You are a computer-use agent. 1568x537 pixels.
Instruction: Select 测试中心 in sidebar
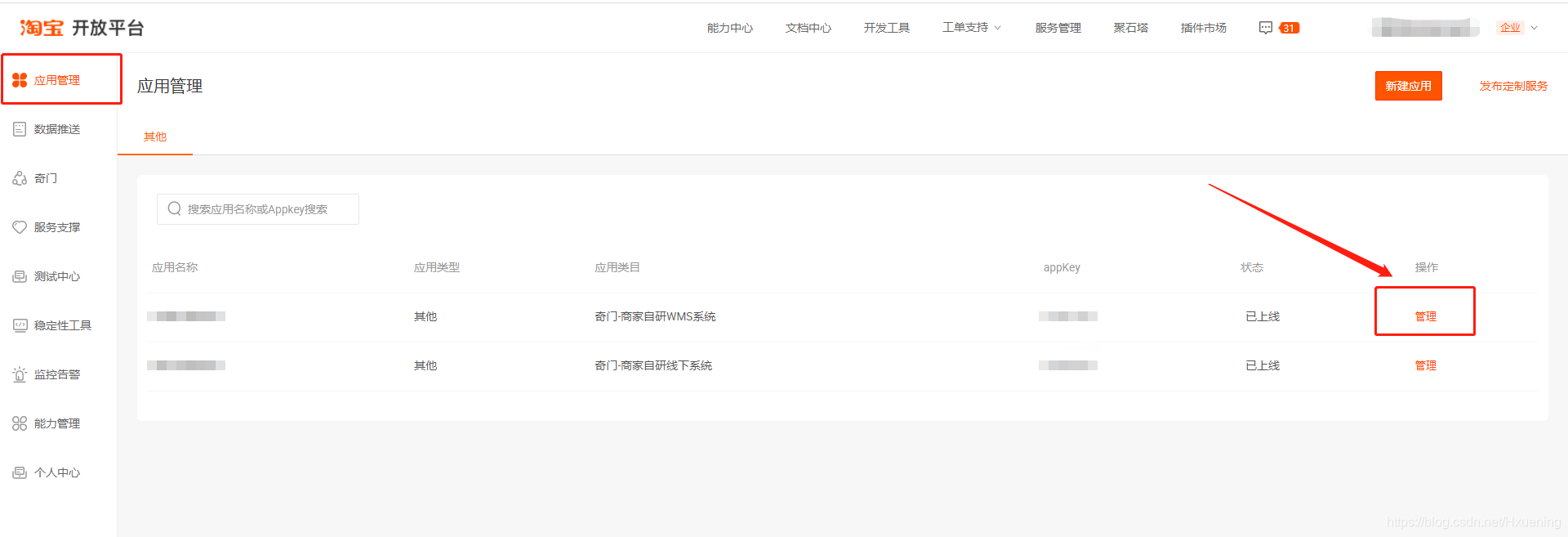pyautogui.click(x=57, y=276)
